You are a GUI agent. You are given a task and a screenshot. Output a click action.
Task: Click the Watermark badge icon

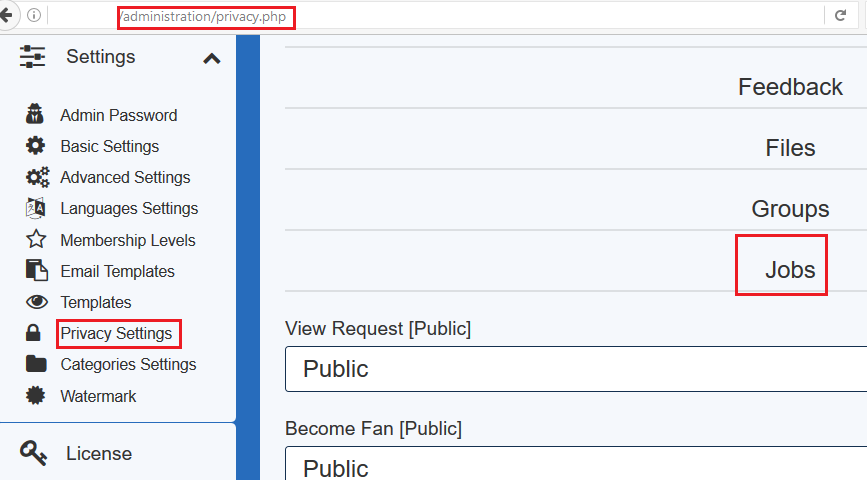[35, 395]
